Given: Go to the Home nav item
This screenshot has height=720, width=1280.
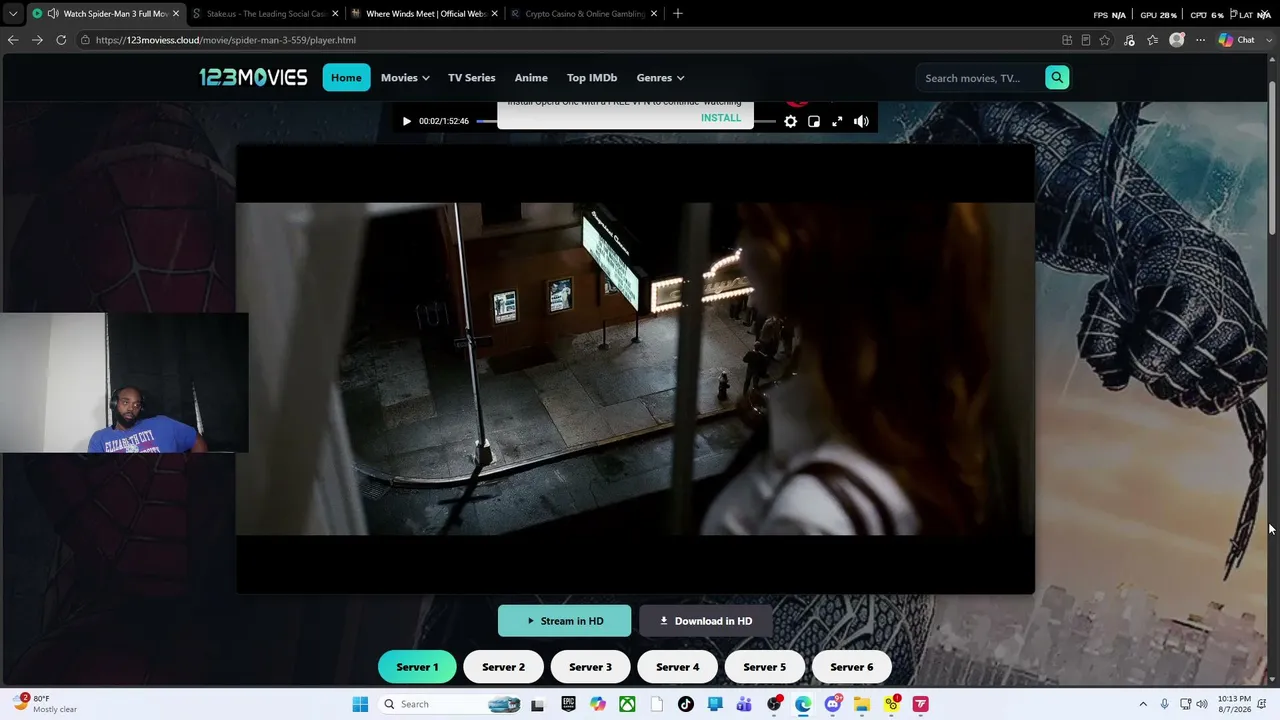Looking at the screenshot, I should (346, 78).
